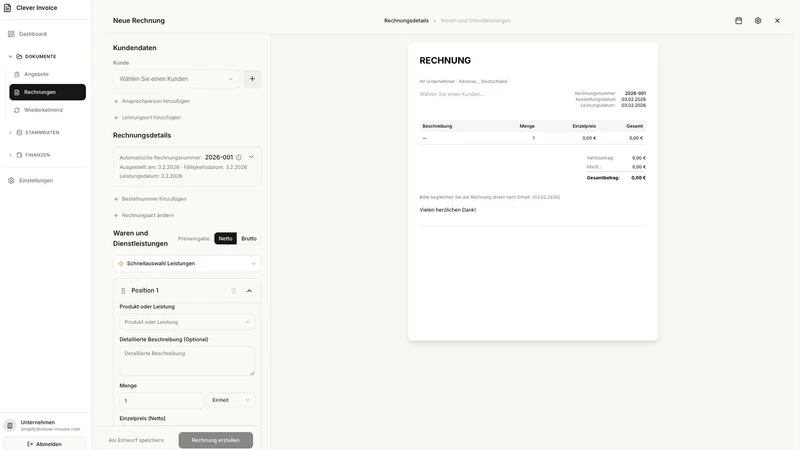This screenshot has width=800, height=450.
Task: Switch price entry to Netto
Action: coord(226,239)
